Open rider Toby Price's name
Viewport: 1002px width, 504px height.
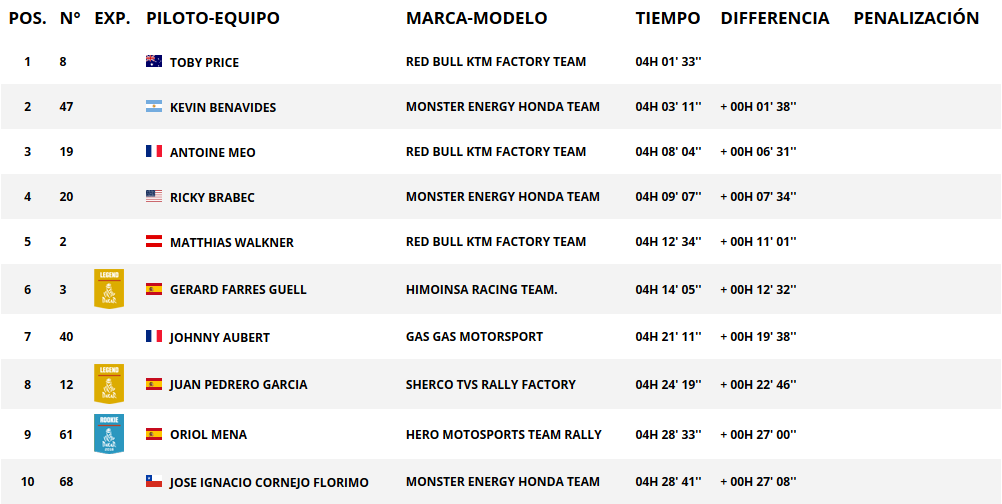pyautogui.click(x=204, y=63)
